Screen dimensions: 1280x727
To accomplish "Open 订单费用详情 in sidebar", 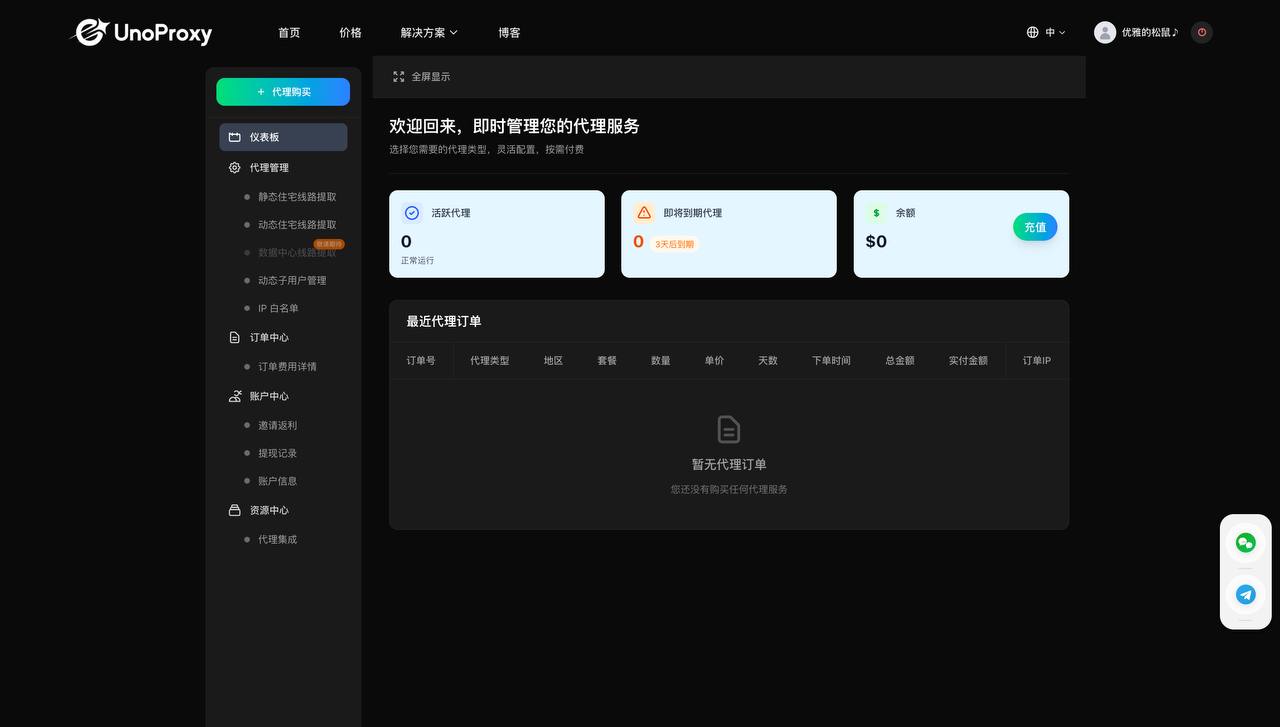I will [x=287, y=367].
